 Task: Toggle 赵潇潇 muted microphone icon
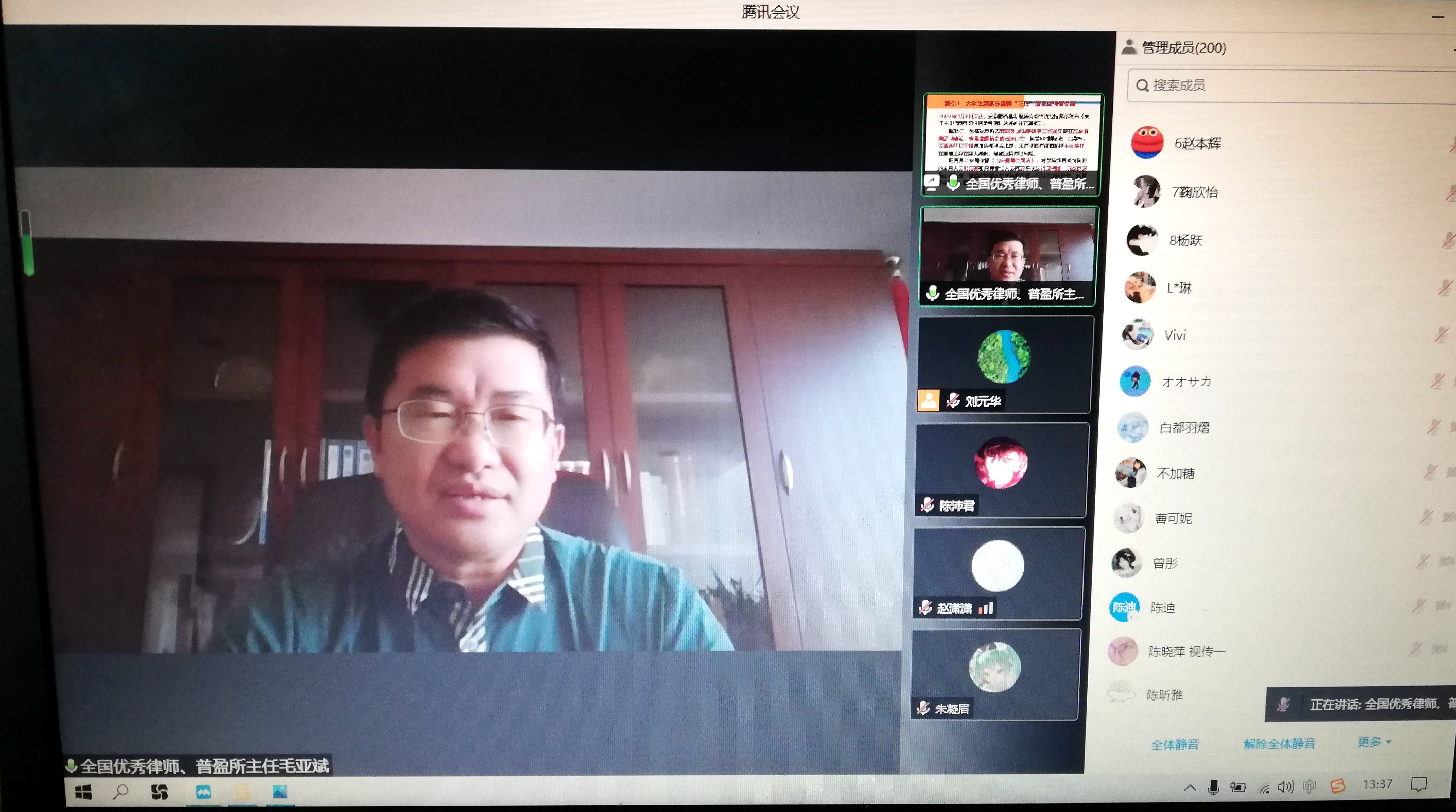click(x=925, y=607)
